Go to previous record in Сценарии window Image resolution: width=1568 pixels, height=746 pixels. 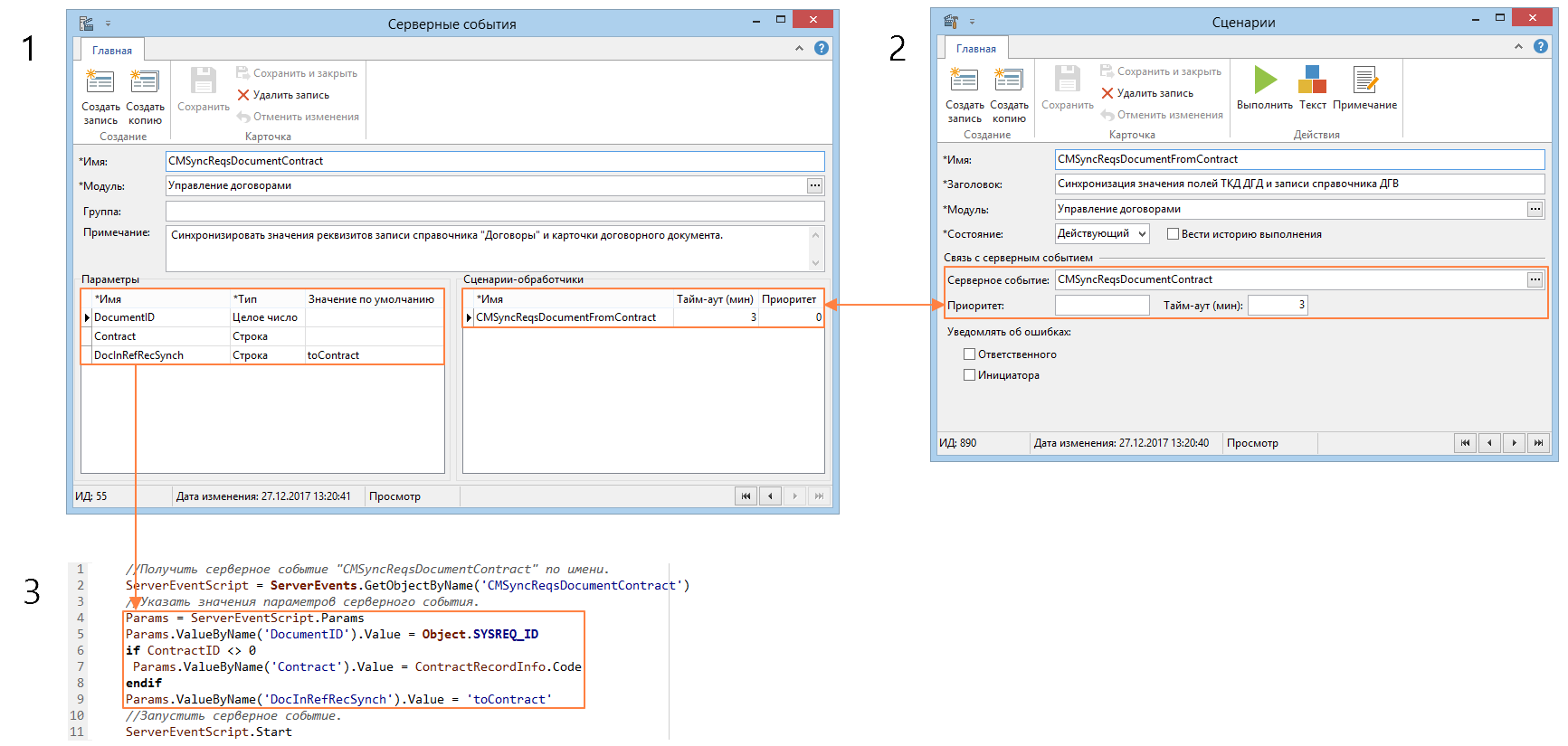1489,443
